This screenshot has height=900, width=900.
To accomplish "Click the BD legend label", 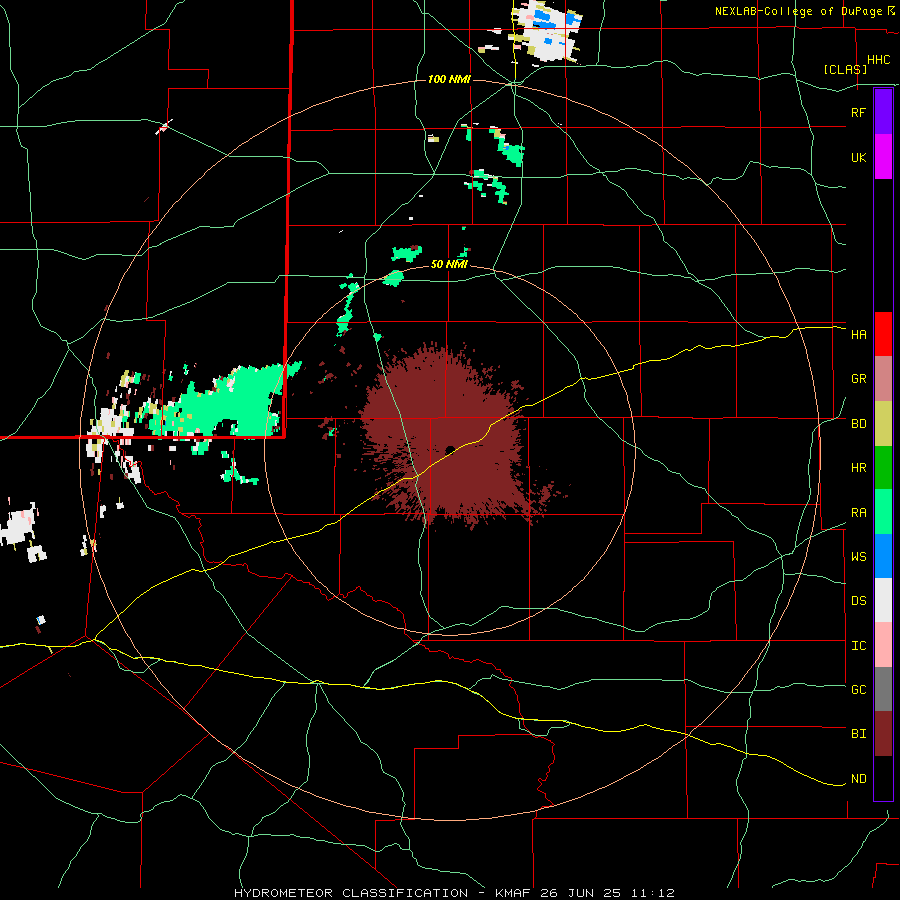I will click(x=858, y=424).
